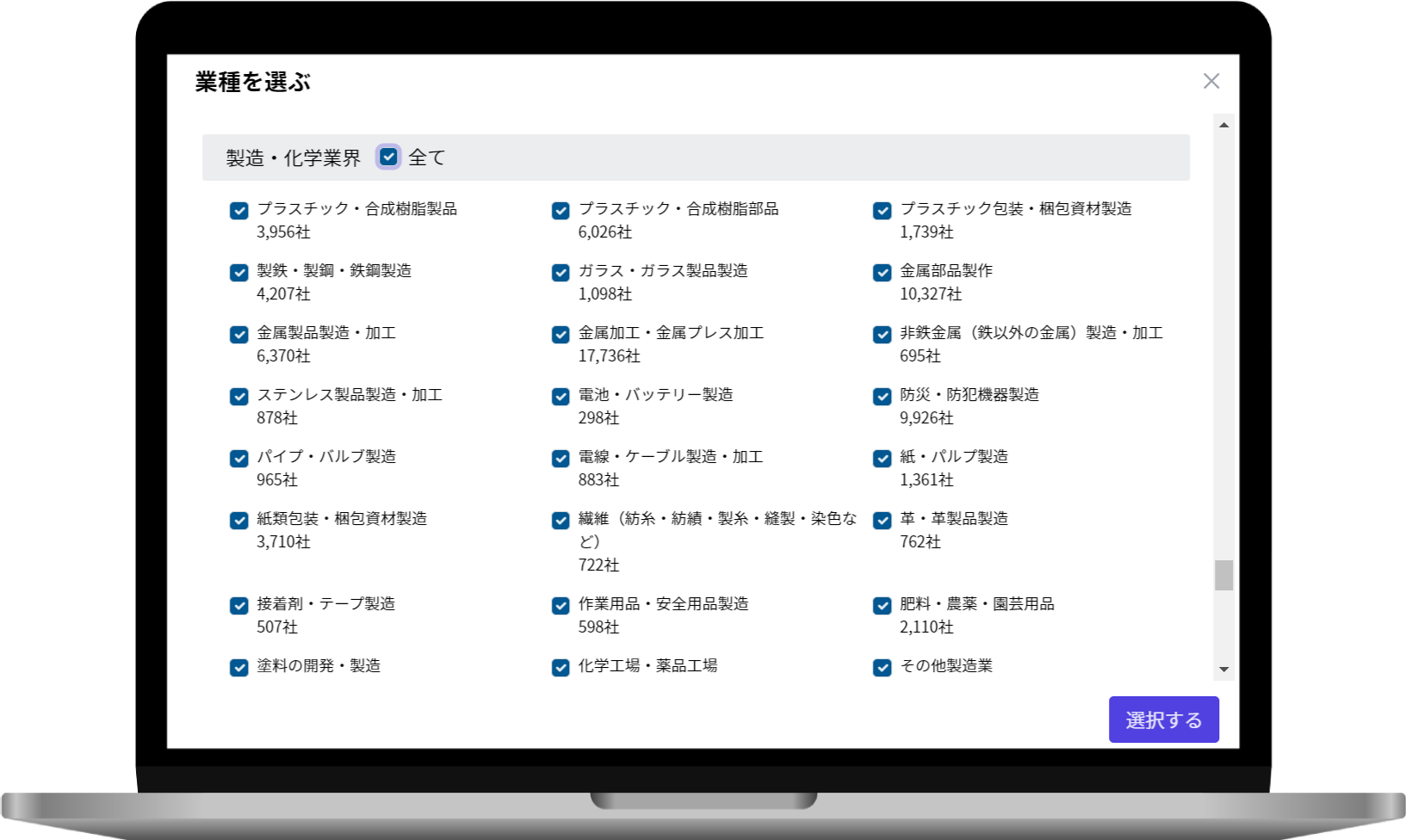Uncheck 紙・パルプ製造 checkbox
The width and height of the screenshot is (1406, 840).
[x=882, y=459]
